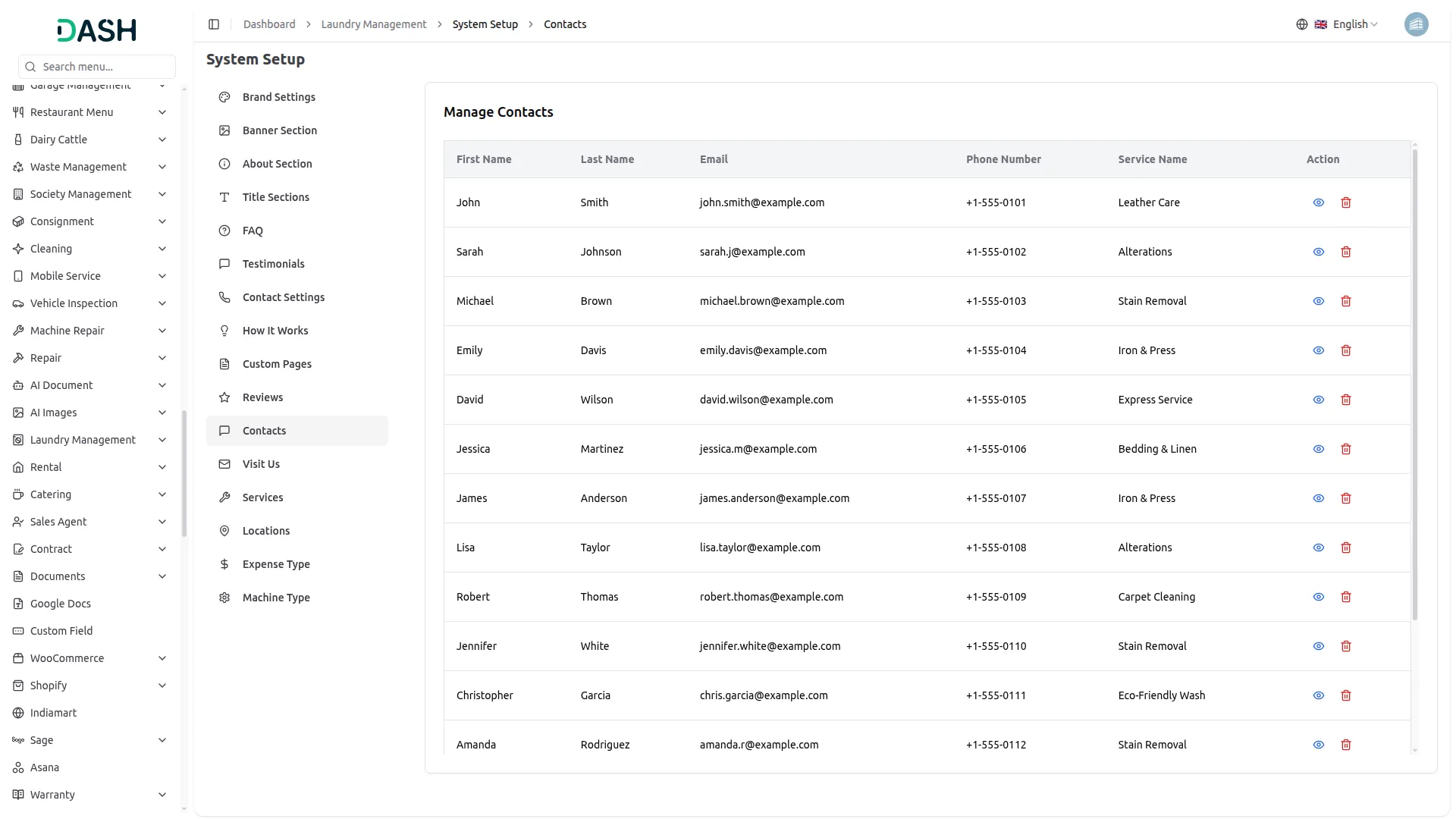Expand the Laundry Management sidebar item
This screenshot has height=819, width=1456.
pyautogui.click(x=89, y=440)
